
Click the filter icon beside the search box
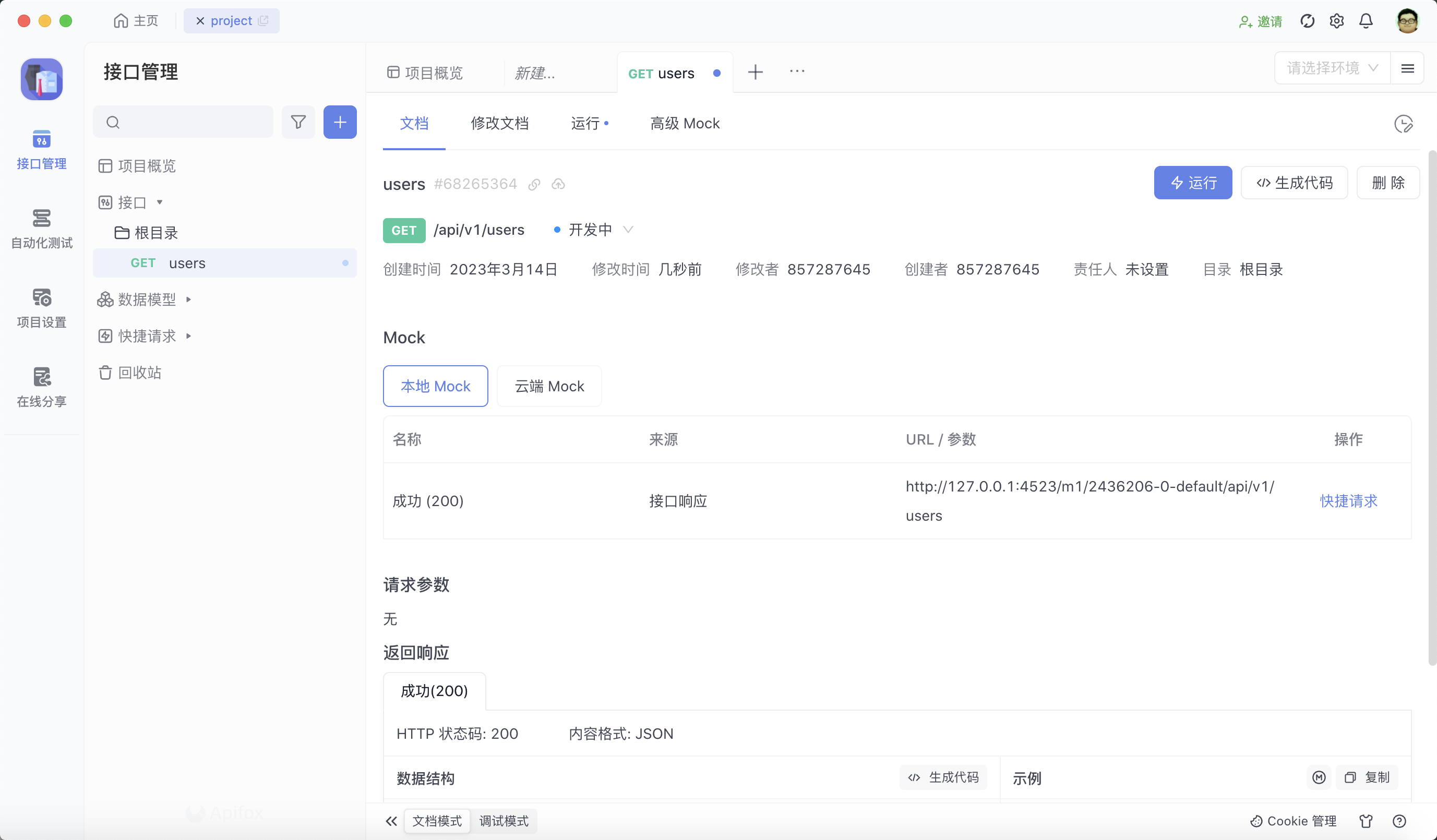(x=298, y=122)
